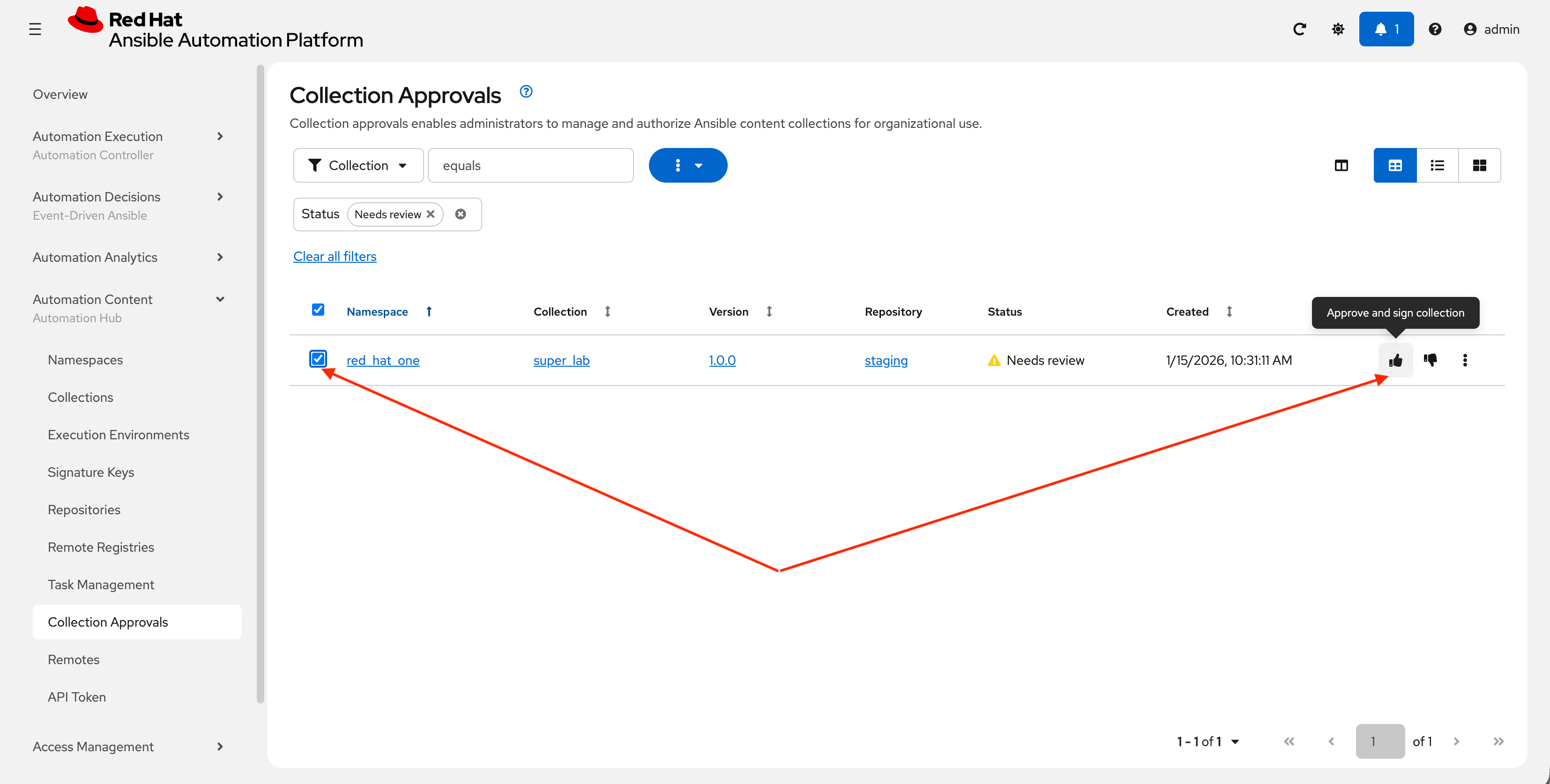The width and height of the screenshot is (1550, 784).
Task: Click the thumbs-down reject collection icon
Action: coord(1430,360)
